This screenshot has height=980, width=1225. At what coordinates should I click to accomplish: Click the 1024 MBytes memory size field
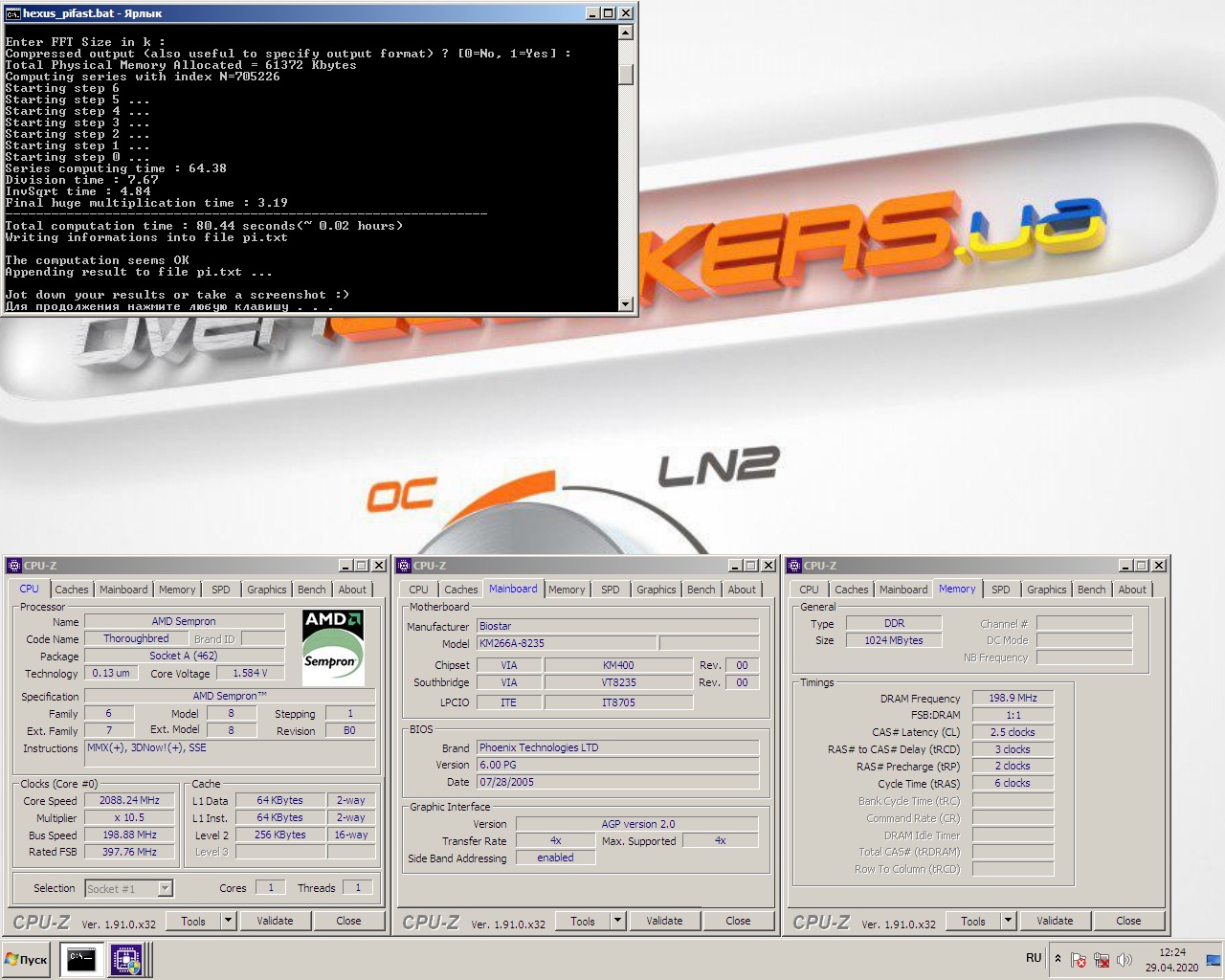click(894, 640)
